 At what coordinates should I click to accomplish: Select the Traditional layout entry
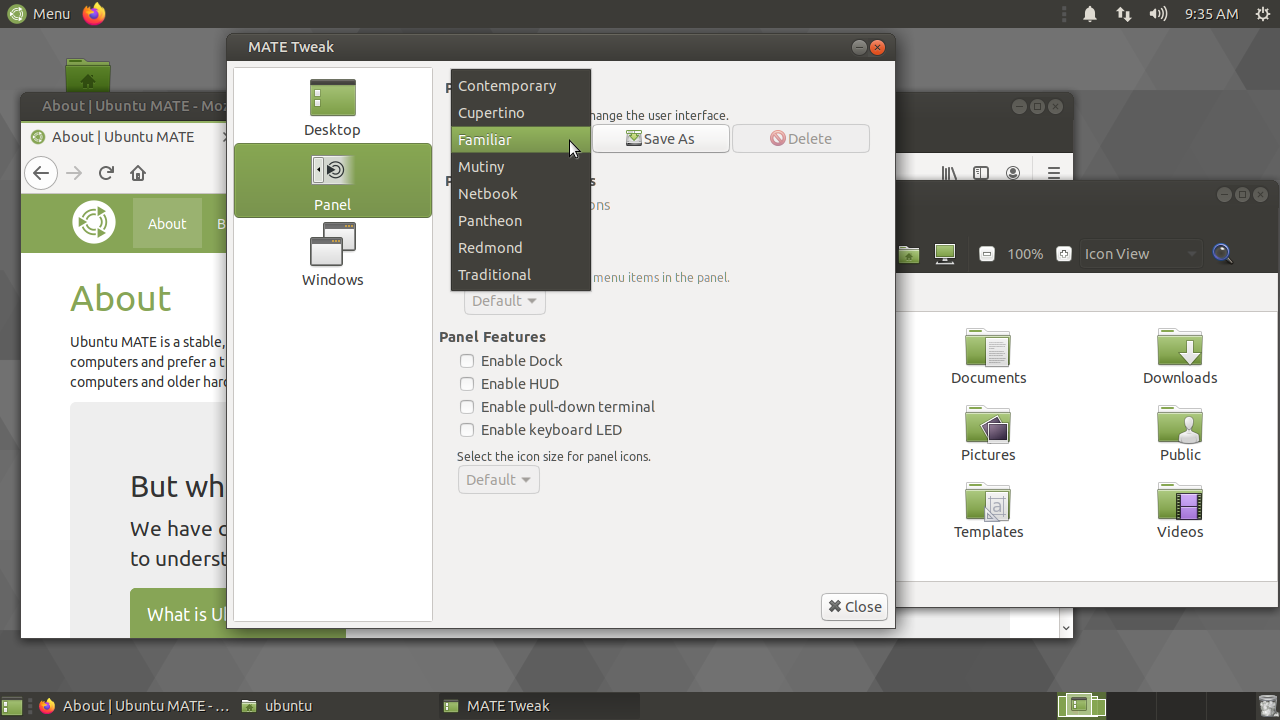(520, 275)
